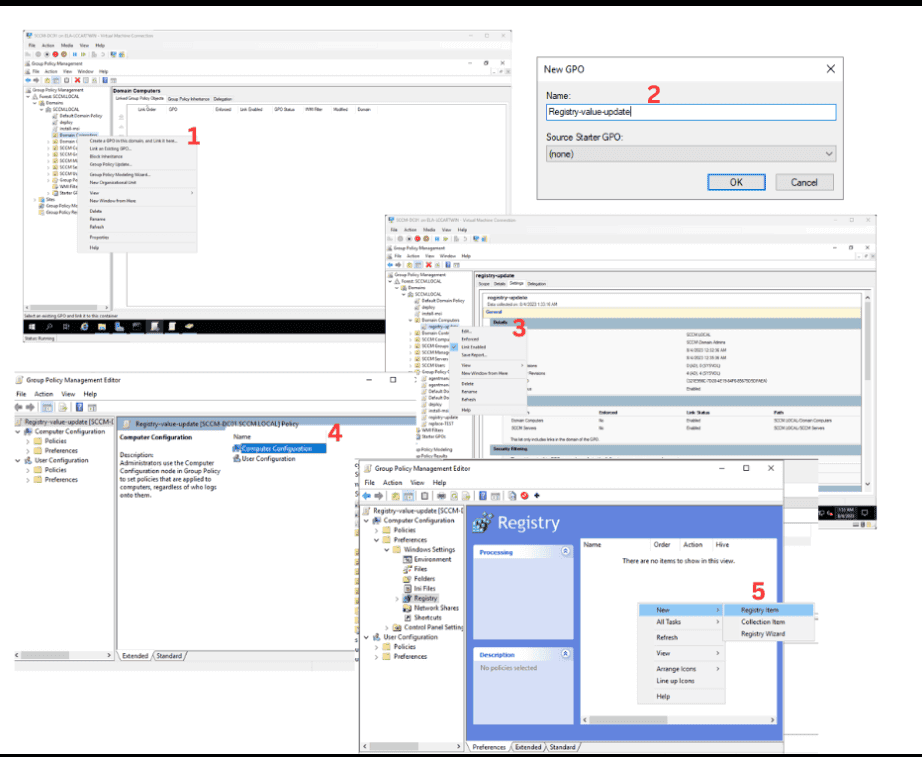Click the Help icon in the Editor toolbar
Viewport: 922px width, 757px height.
coord(482,495)
